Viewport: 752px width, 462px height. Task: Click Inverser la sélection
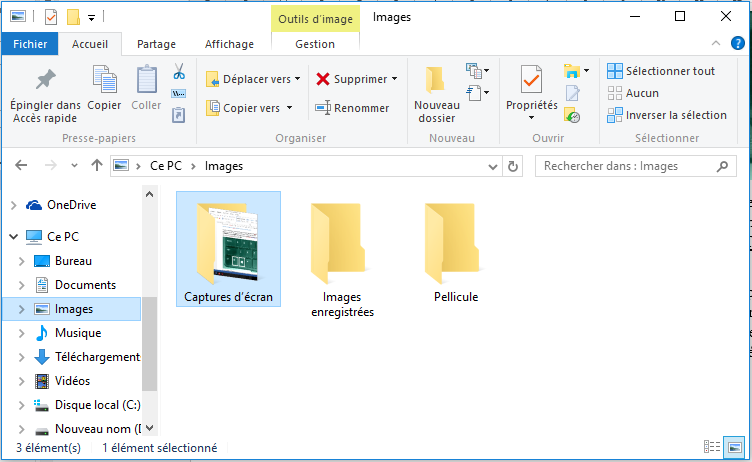(x=667, y=115)
